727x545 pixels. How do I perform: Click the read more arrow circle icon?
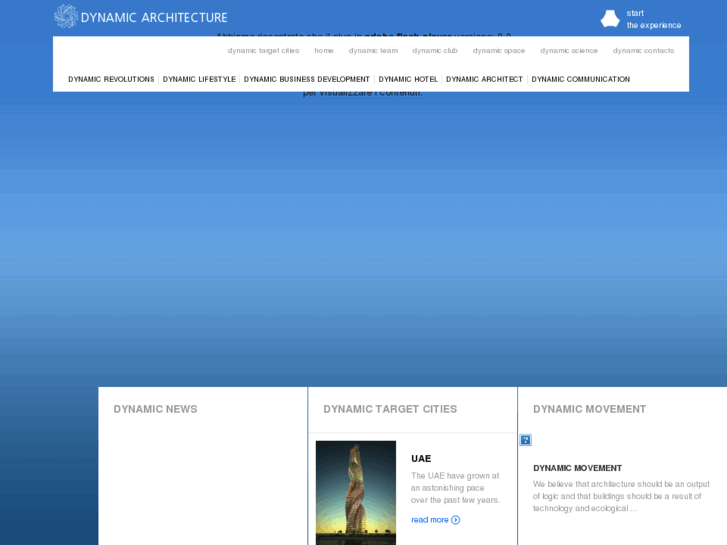[x=456, y=520]
